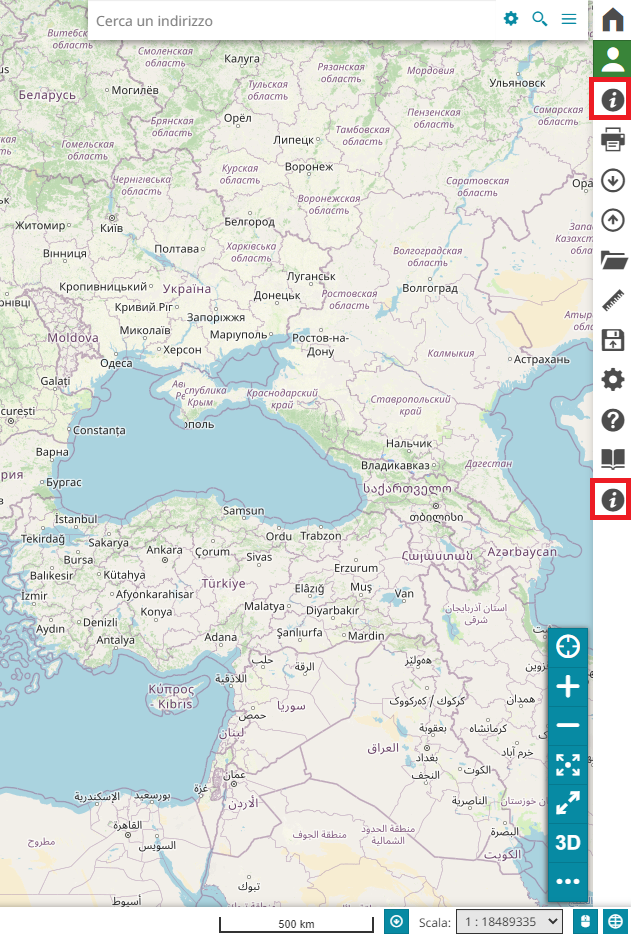631x937 pixels.
Task: Open the green user account icon
Action: point(612,59)
